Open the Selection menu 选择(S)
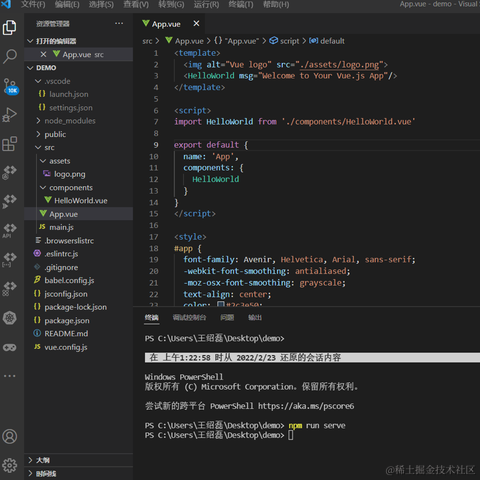 click(101, 5)
